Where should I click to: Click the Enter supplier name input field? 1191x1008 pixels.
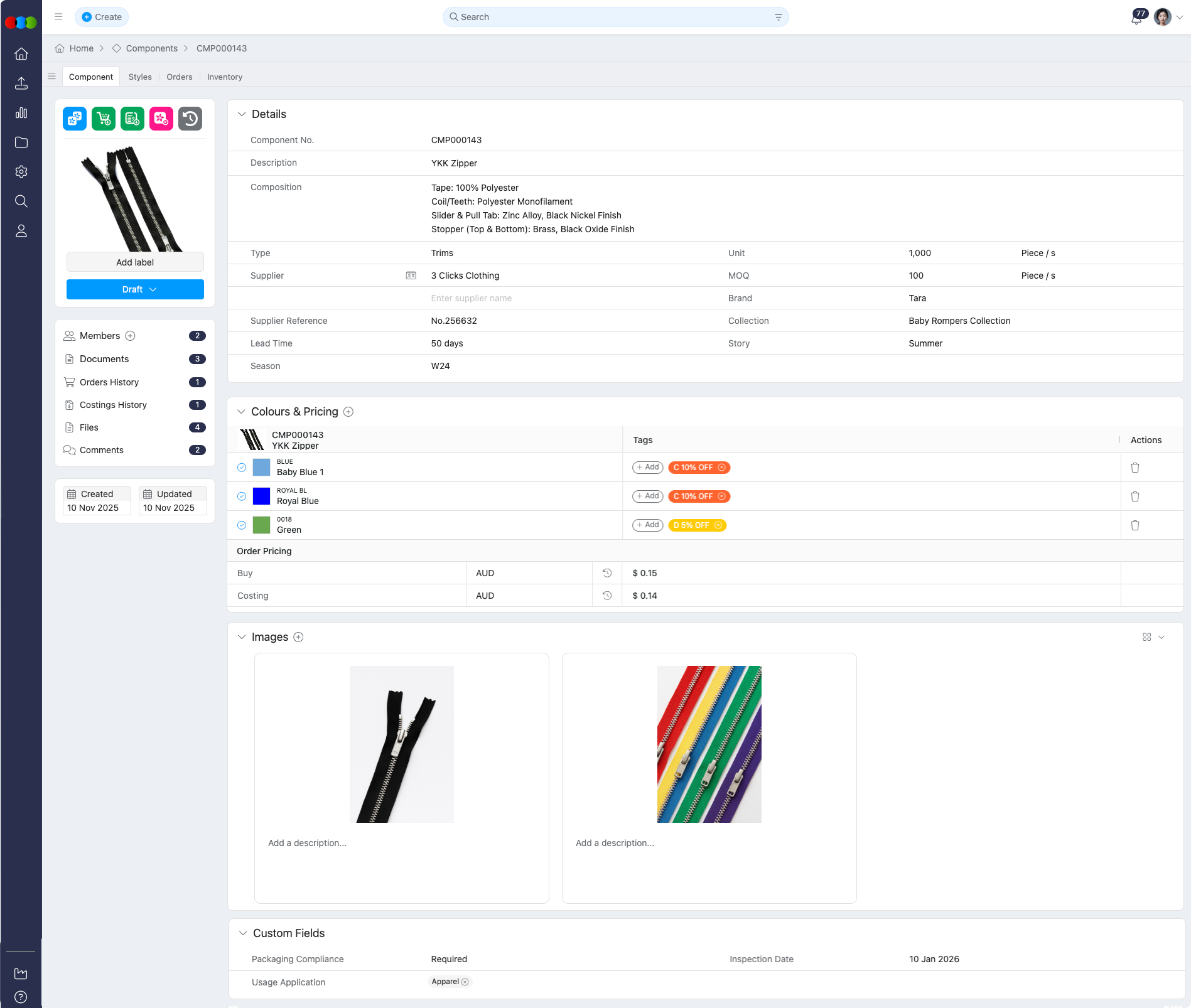[472, 298]
